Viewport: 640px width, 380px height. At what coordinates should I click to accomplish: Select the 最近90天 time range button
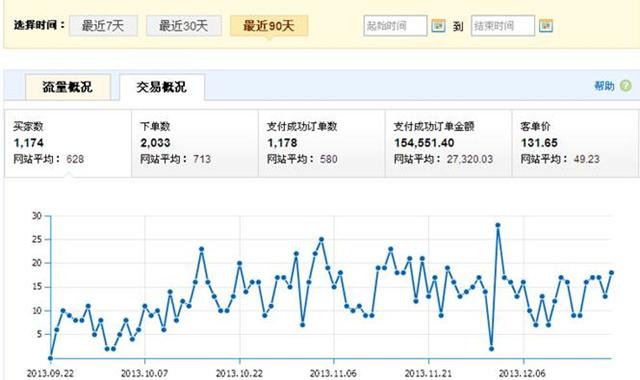click(269, 26)
